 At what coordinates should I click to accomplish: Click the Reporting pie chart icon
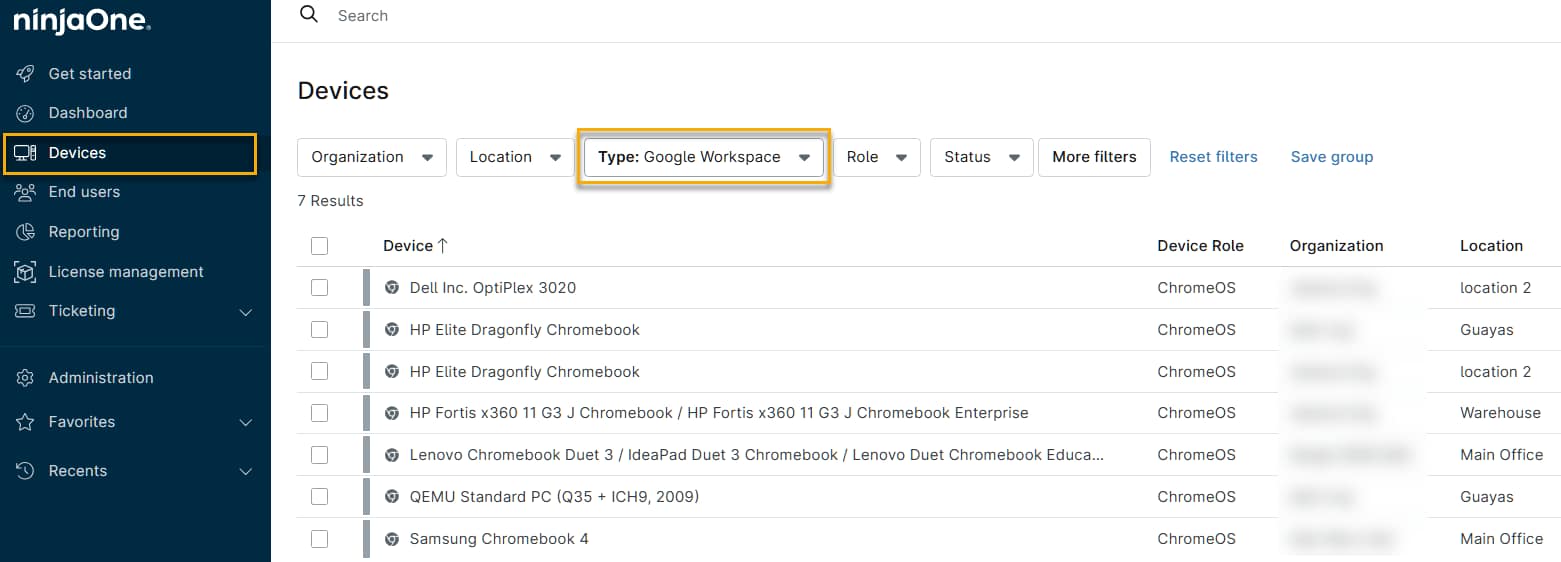[26, 232]
